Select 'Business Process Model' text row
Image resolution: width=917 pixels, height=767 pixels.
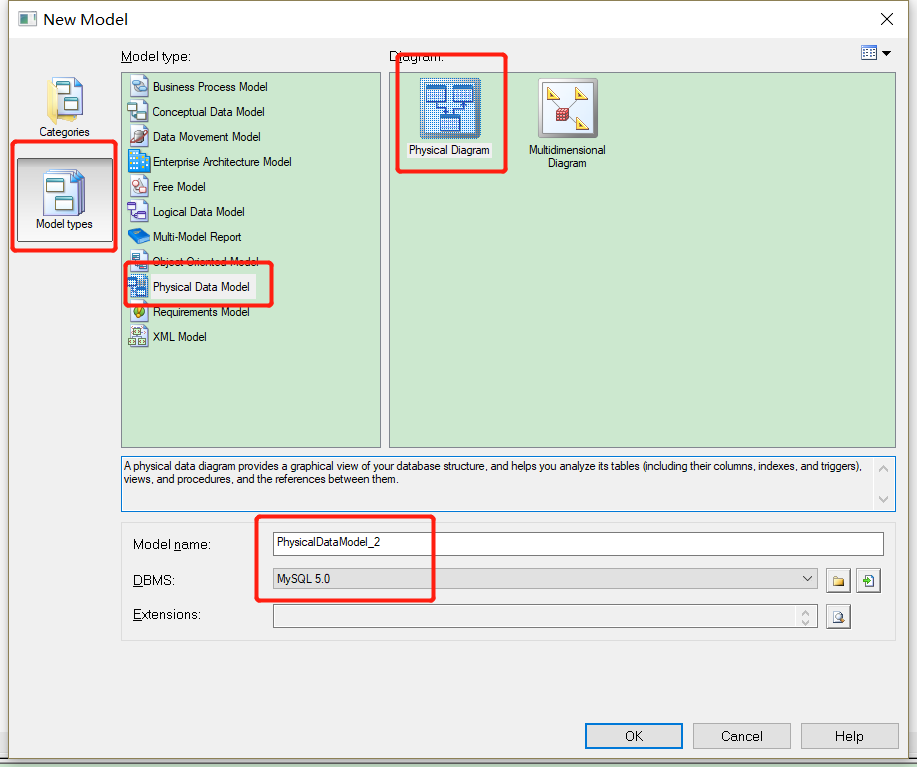[210, 87]
